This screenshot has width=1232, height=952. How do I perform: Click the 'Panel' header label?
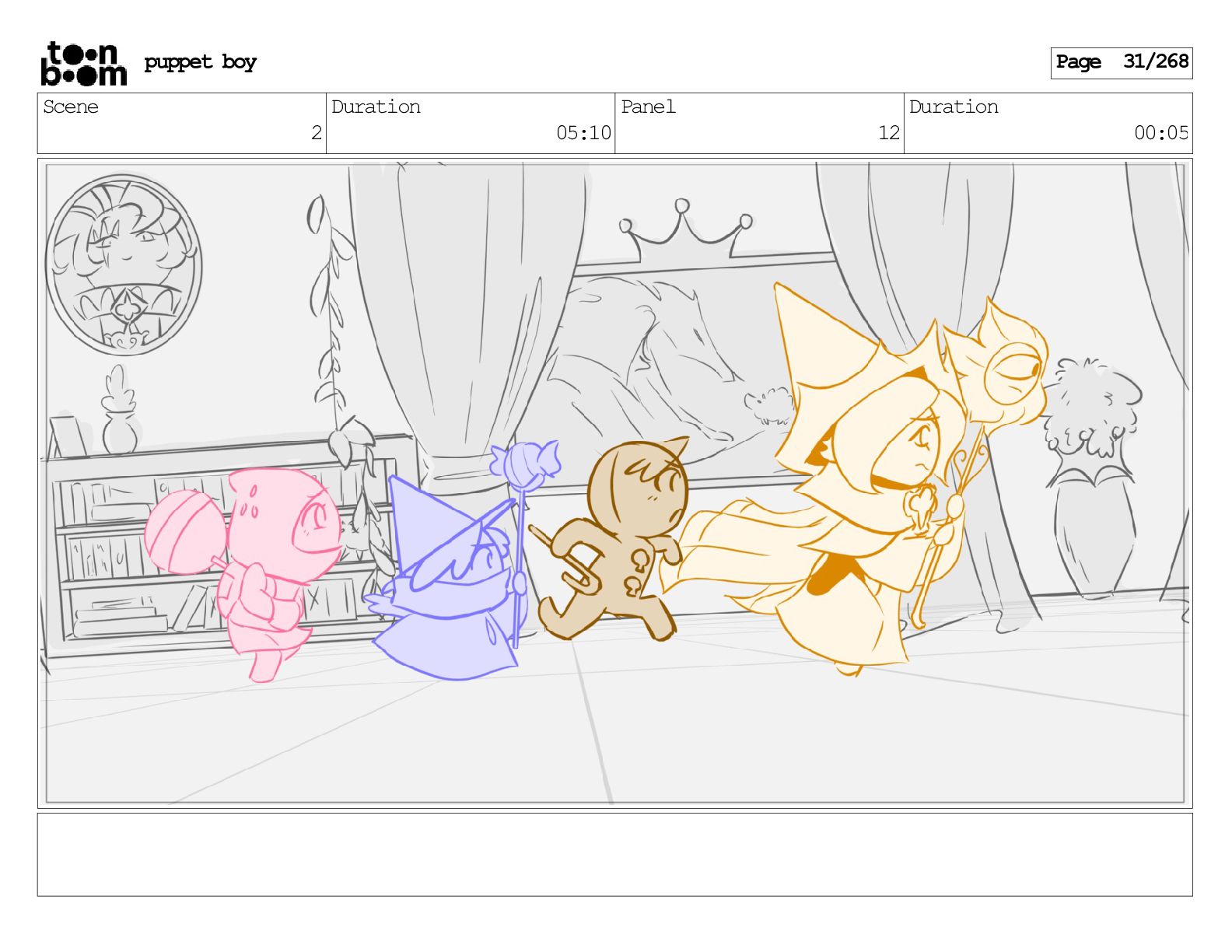click(648, 107)
